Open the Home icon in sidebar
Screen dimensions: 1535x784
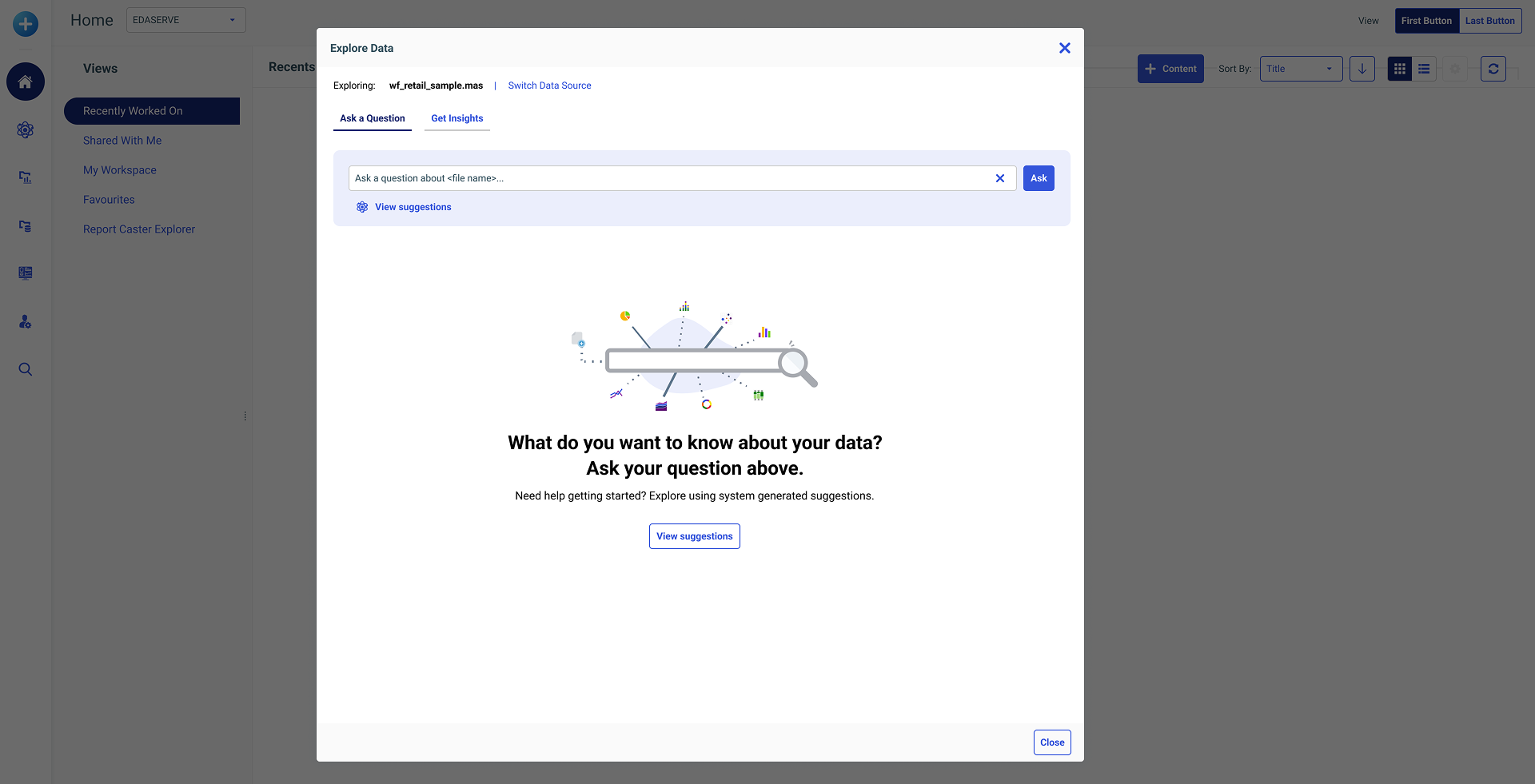coord(26,82)
